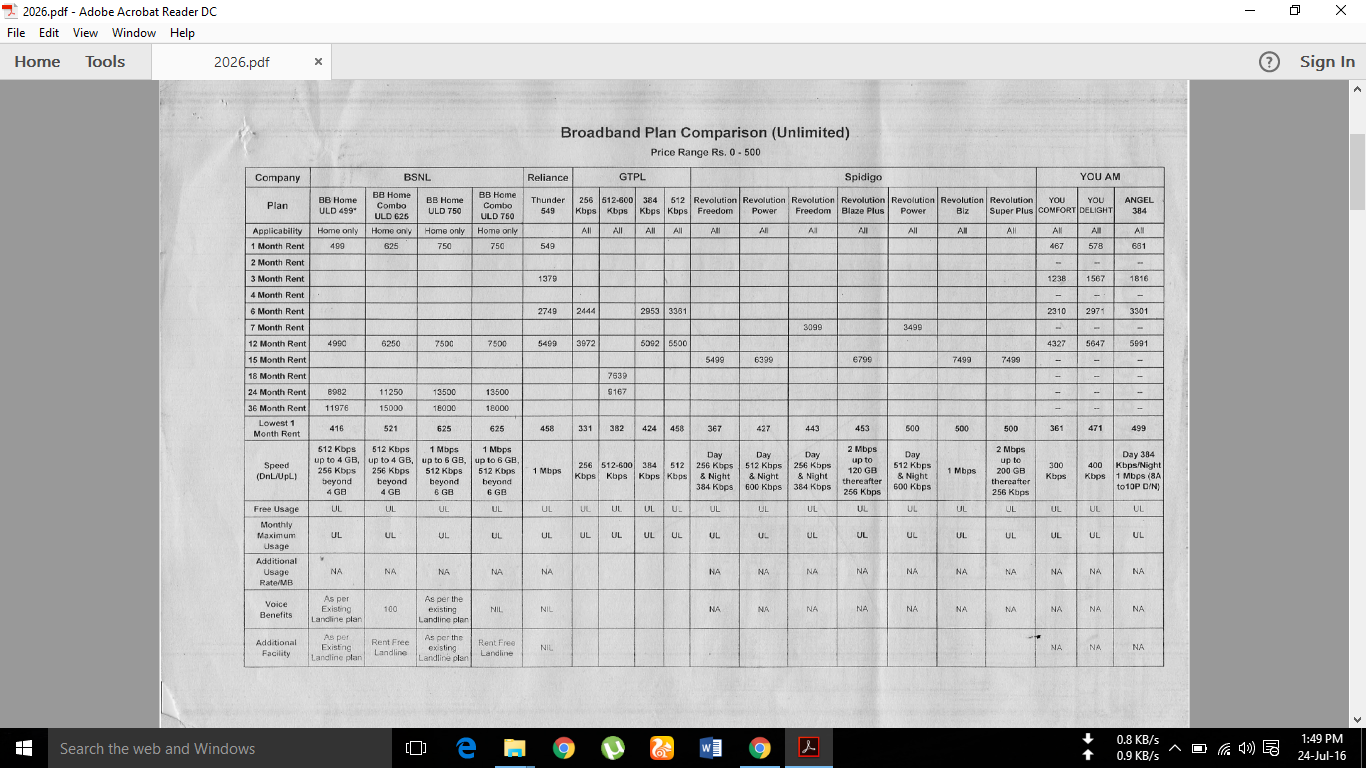This screenshot has width=1366, height=768.
Task: Switch to the Home tab
Action: [37, 62]
